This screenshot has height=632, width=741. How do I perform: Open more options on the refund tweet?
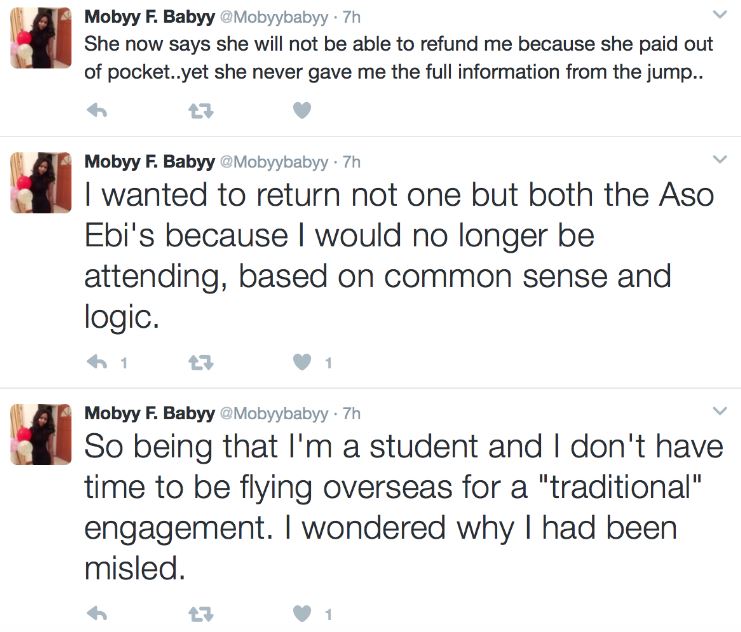pyautogui.click(x=718, y=15)
